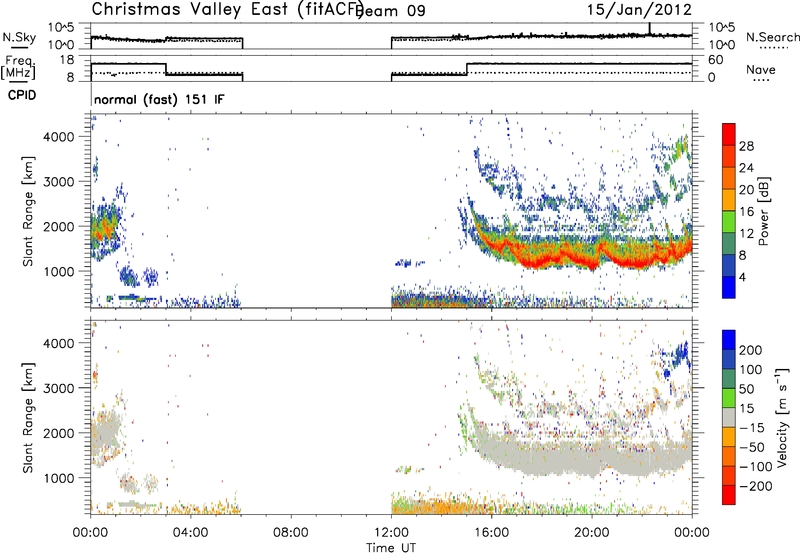The image size is (800, 554).
Task: Click the Velocity [m s-1] colorbar title
Action: [782, 417]
